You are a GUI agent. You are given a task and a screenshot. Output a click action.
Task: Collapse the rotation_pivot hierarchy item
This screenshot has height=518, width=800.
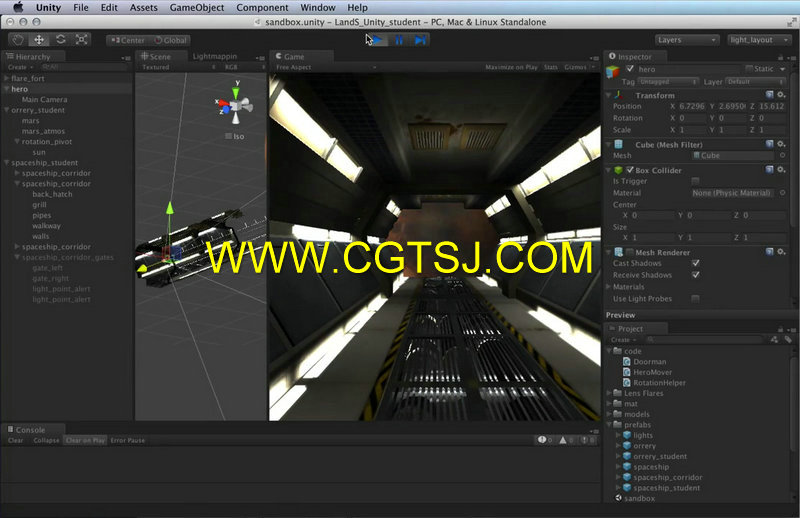pos(17,141)
